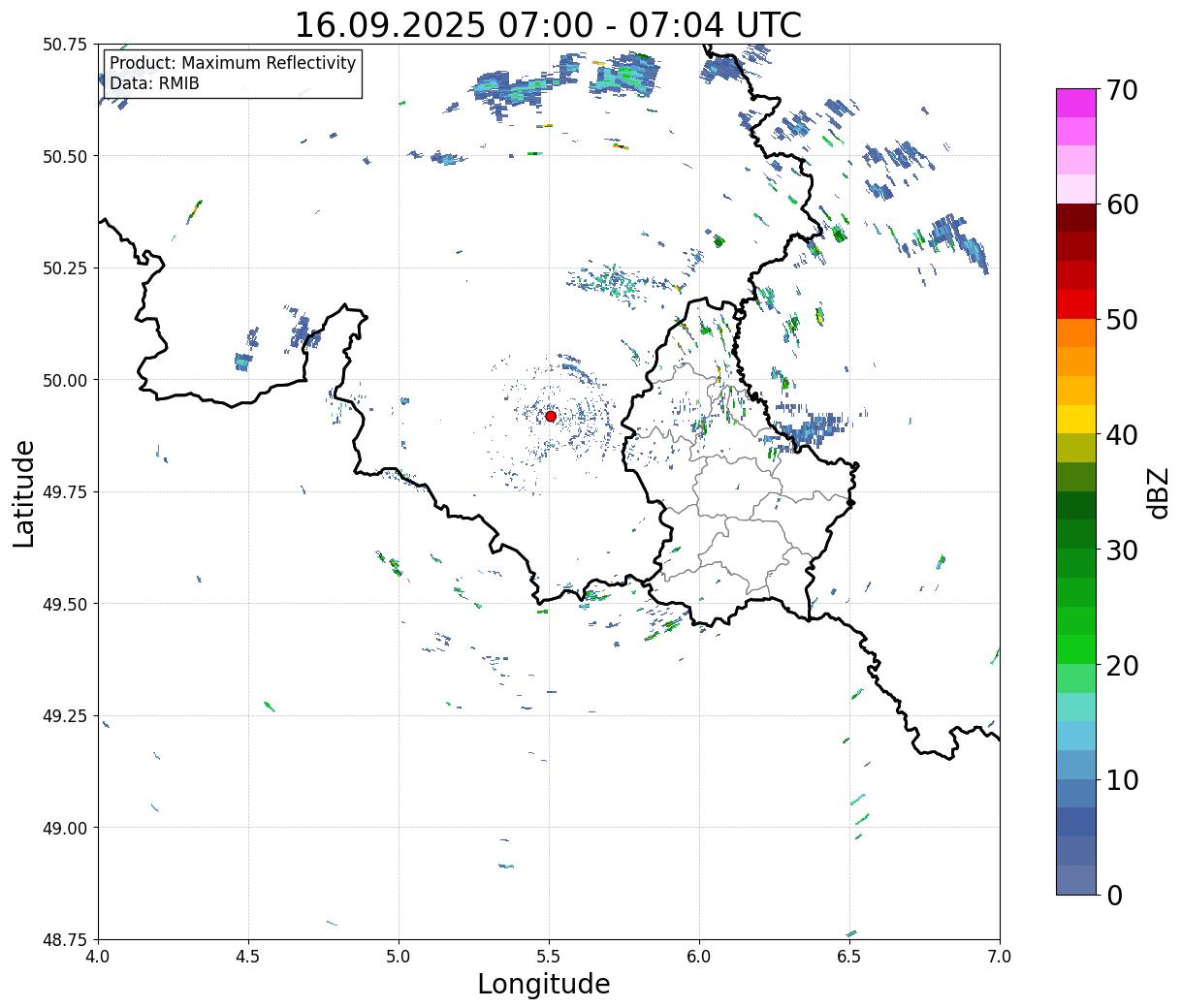Click colorbar tick label 10

pyautogui.click(x=1122, y=780)
